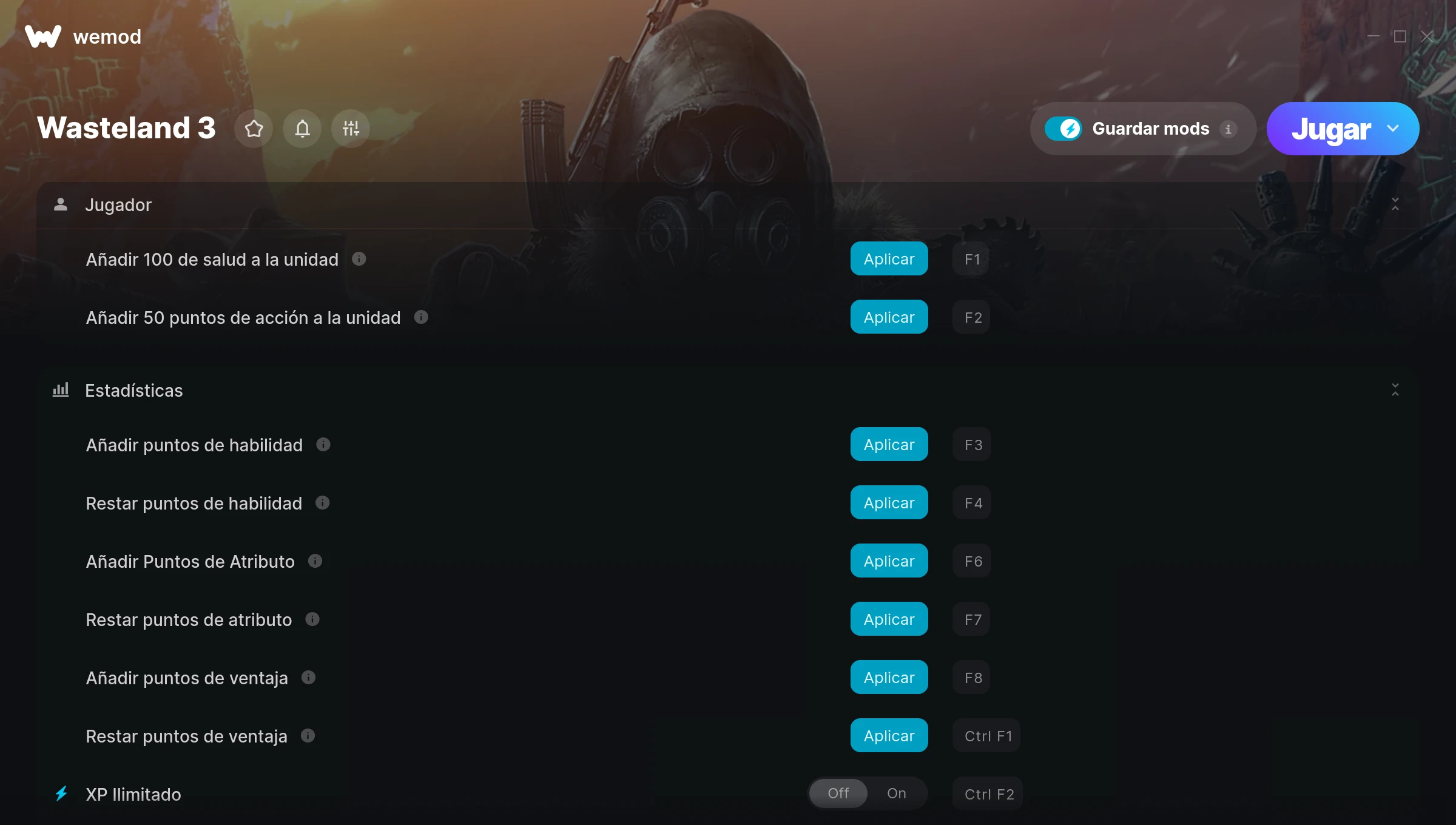
Task: Open notifications bell for Wasteland 3
Action: click(302, 129)
